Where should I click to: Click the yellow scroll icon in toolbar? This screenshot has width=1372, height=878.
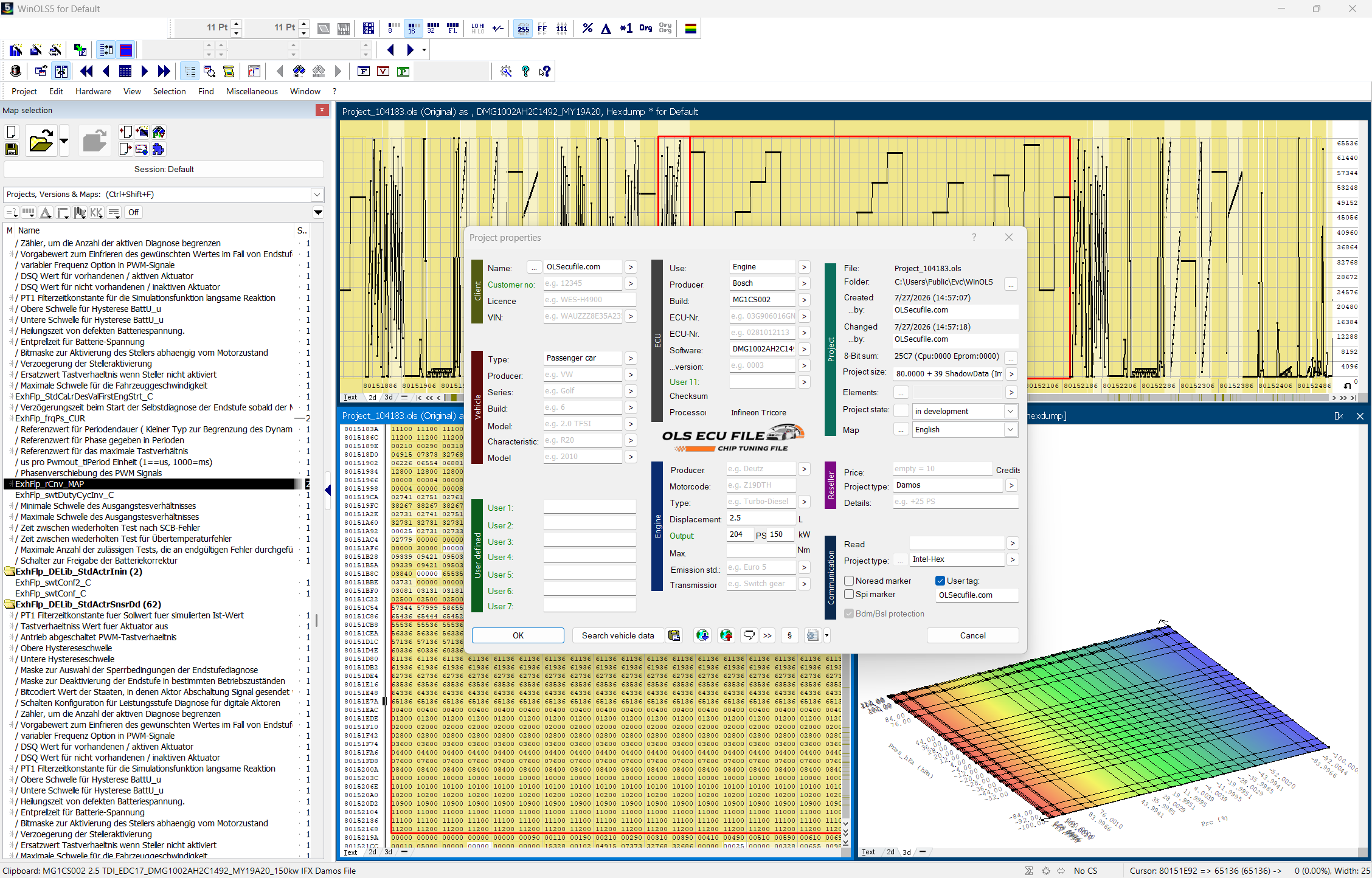click(229, 71)
